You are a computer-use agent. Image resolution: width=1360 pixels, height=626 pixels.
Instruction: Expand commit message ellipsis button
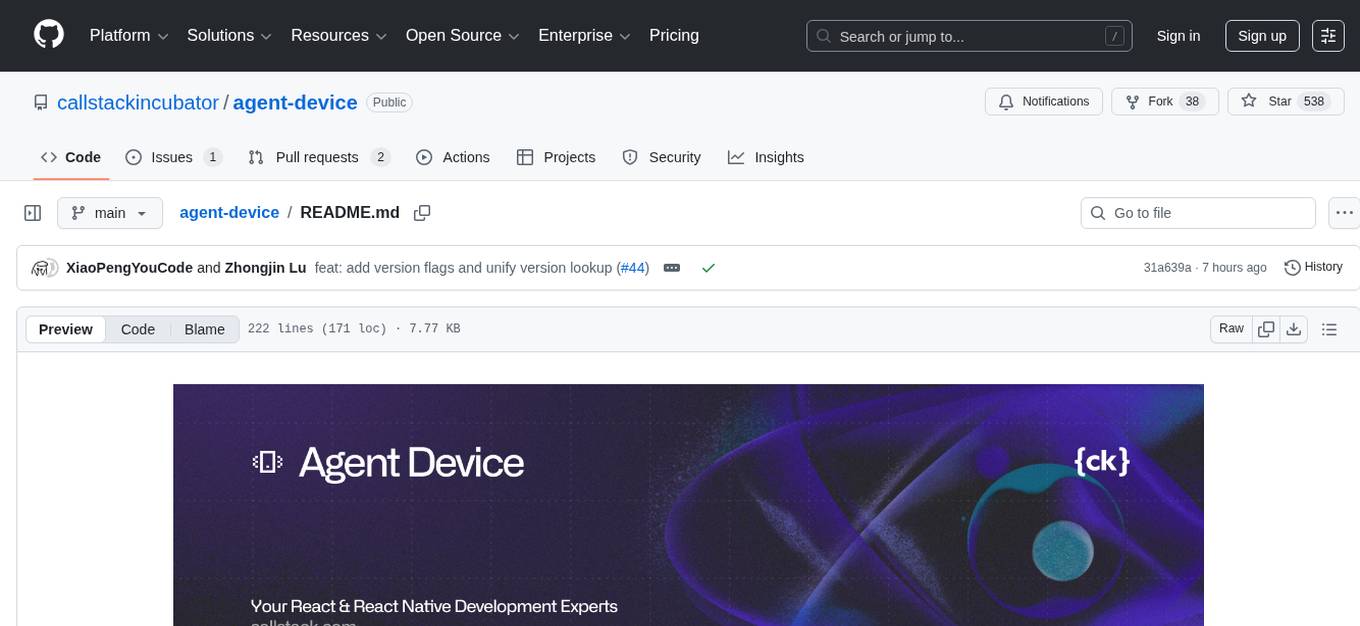(672, 268)
